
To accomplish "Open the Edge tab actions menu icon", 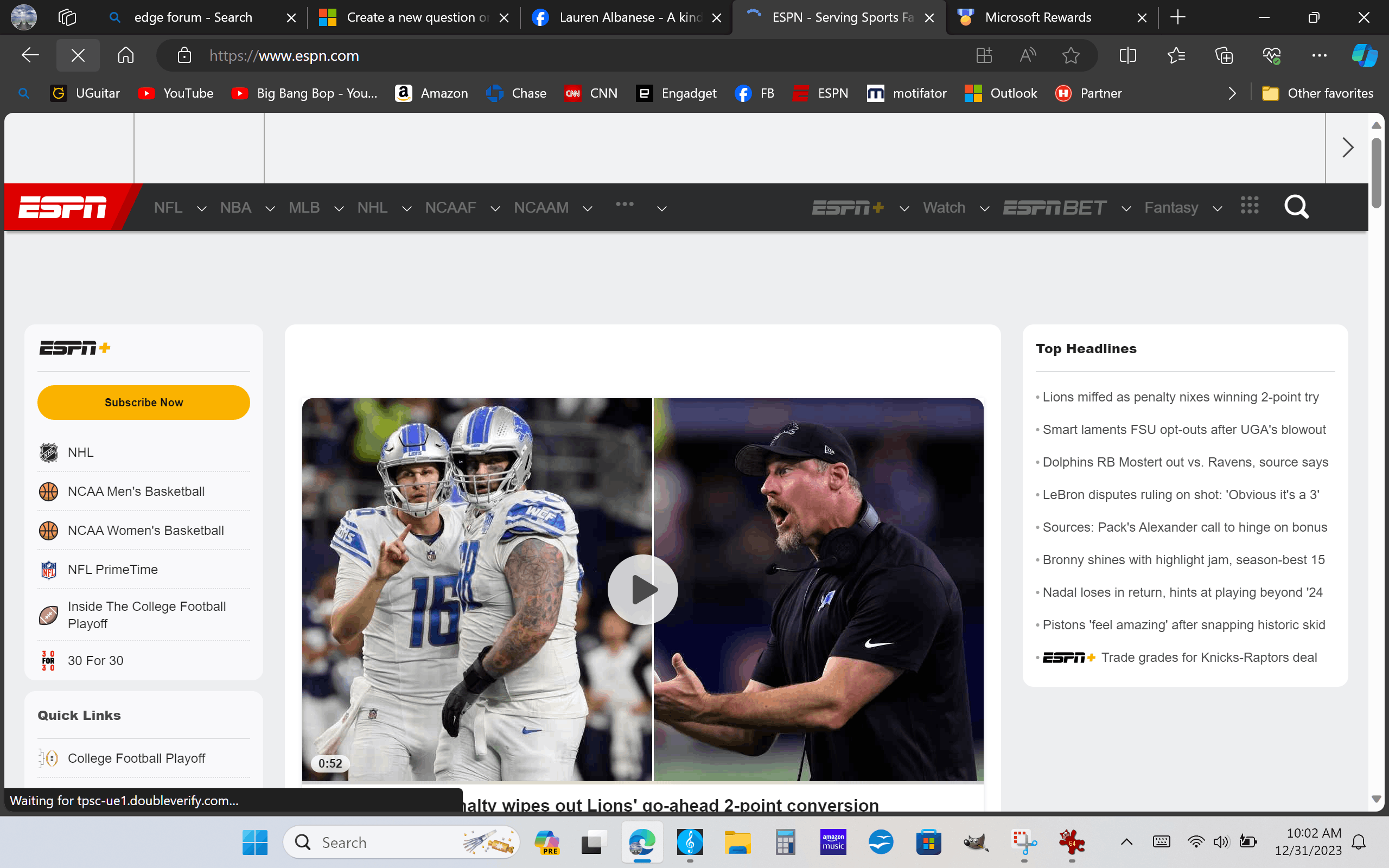I will (67, 17).
